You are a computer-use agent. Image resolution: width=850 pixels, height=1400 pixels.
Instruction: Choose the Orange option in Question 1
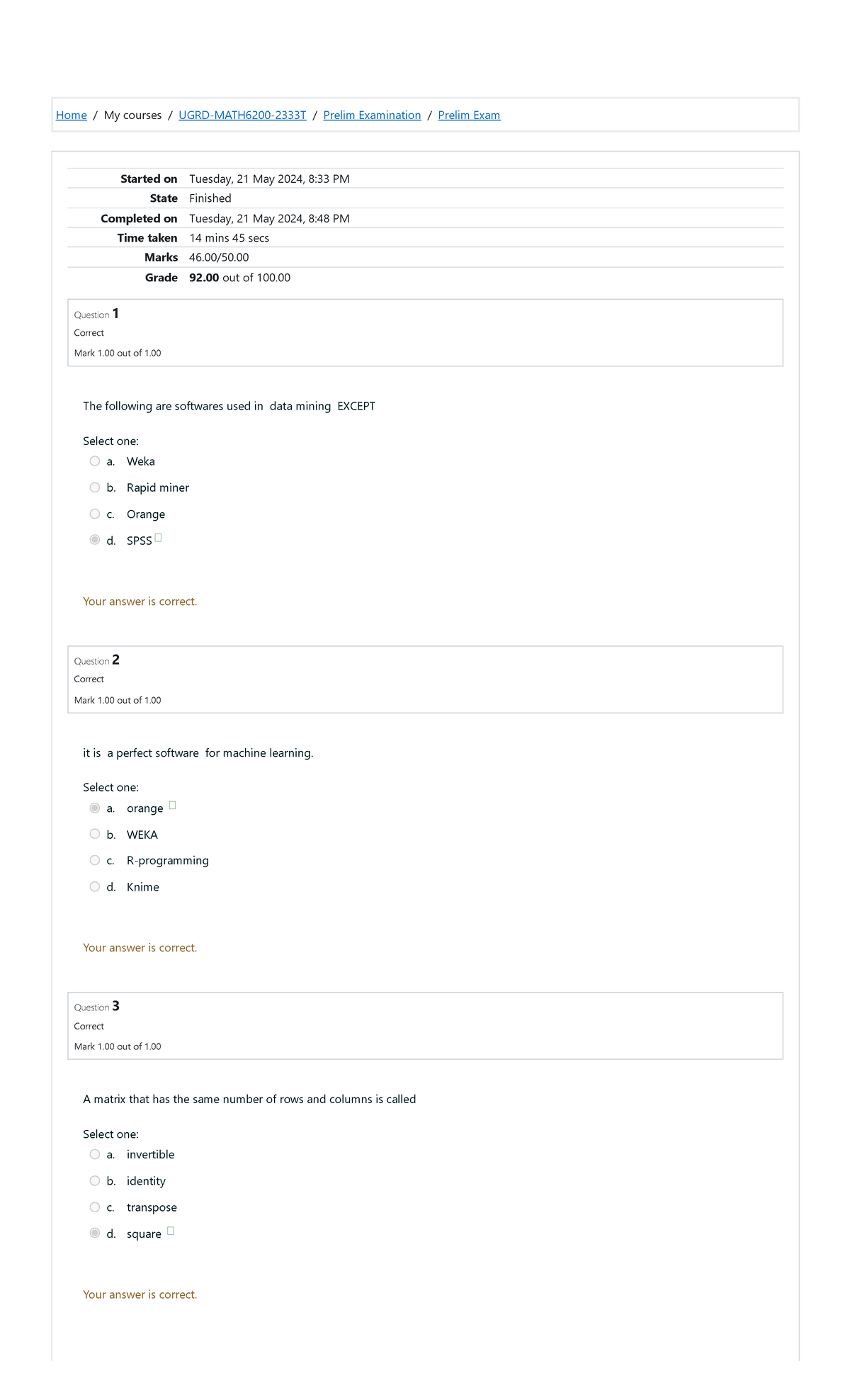point(95,514)
